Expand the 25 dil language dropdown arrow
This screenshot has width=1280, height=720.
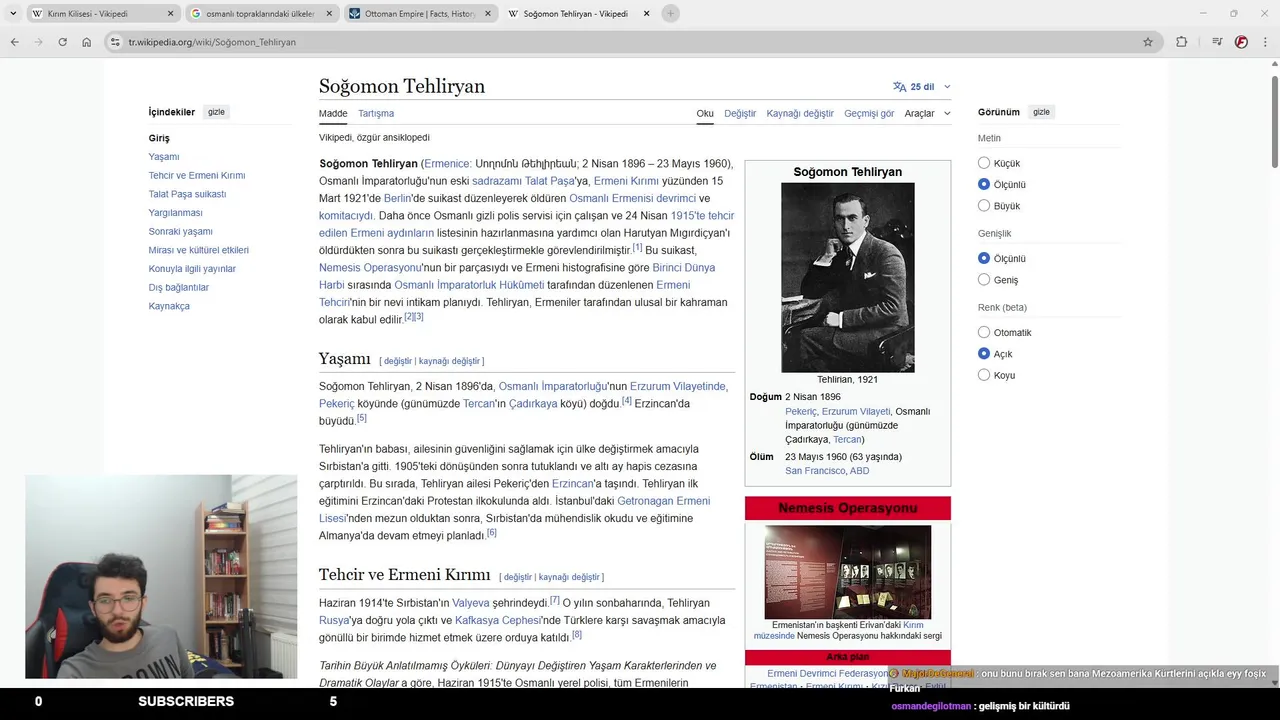point(947,87)
